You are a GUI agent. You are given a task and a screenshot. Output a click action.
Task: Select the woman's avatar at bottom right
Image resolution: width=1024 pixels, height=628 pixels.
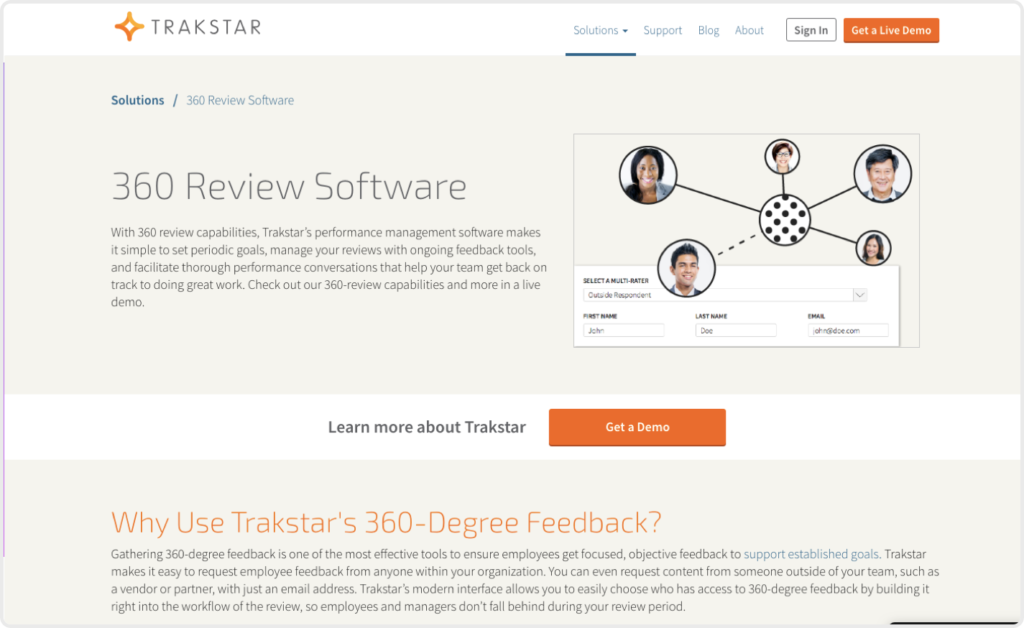(873, 248)
